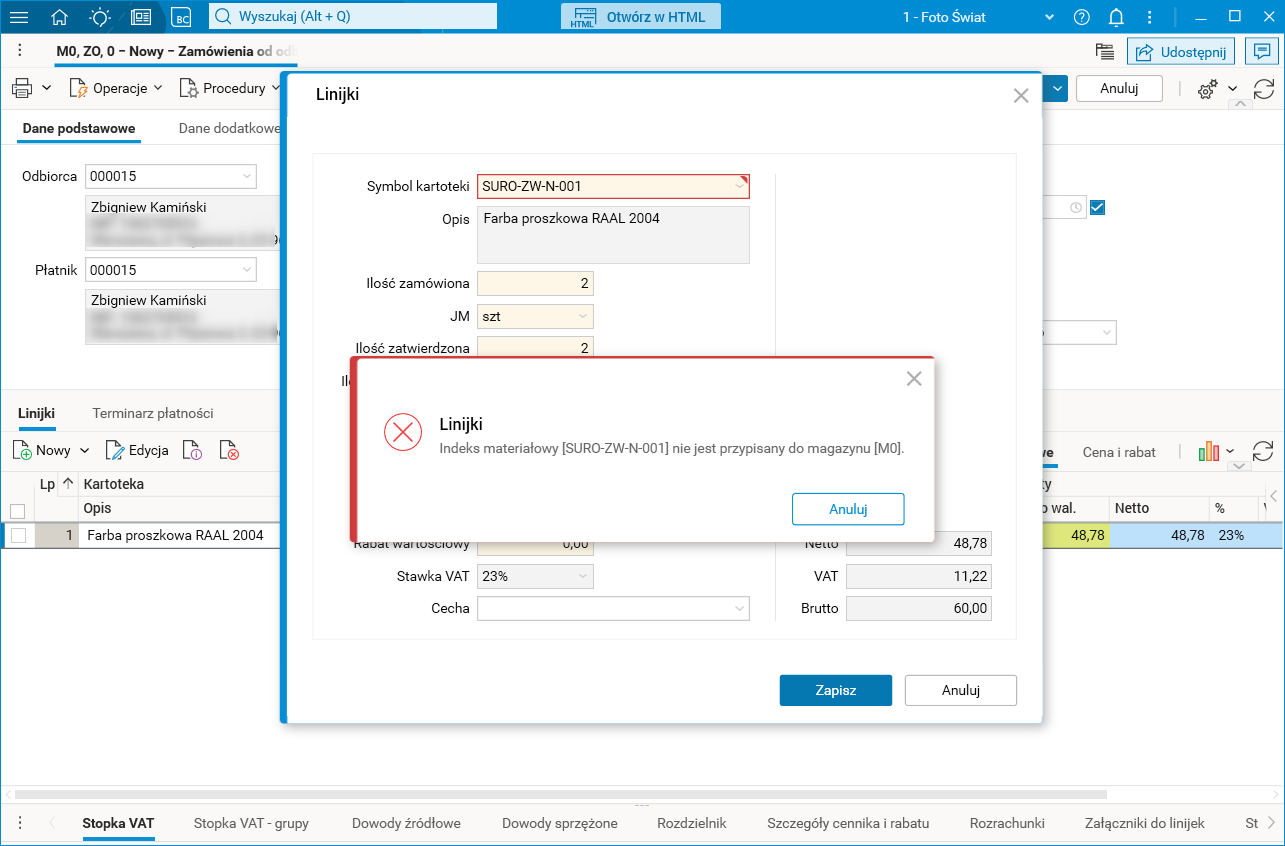Open the Stopka VAT - grupy tab
1285x846 pixels.
pos(251,823)
